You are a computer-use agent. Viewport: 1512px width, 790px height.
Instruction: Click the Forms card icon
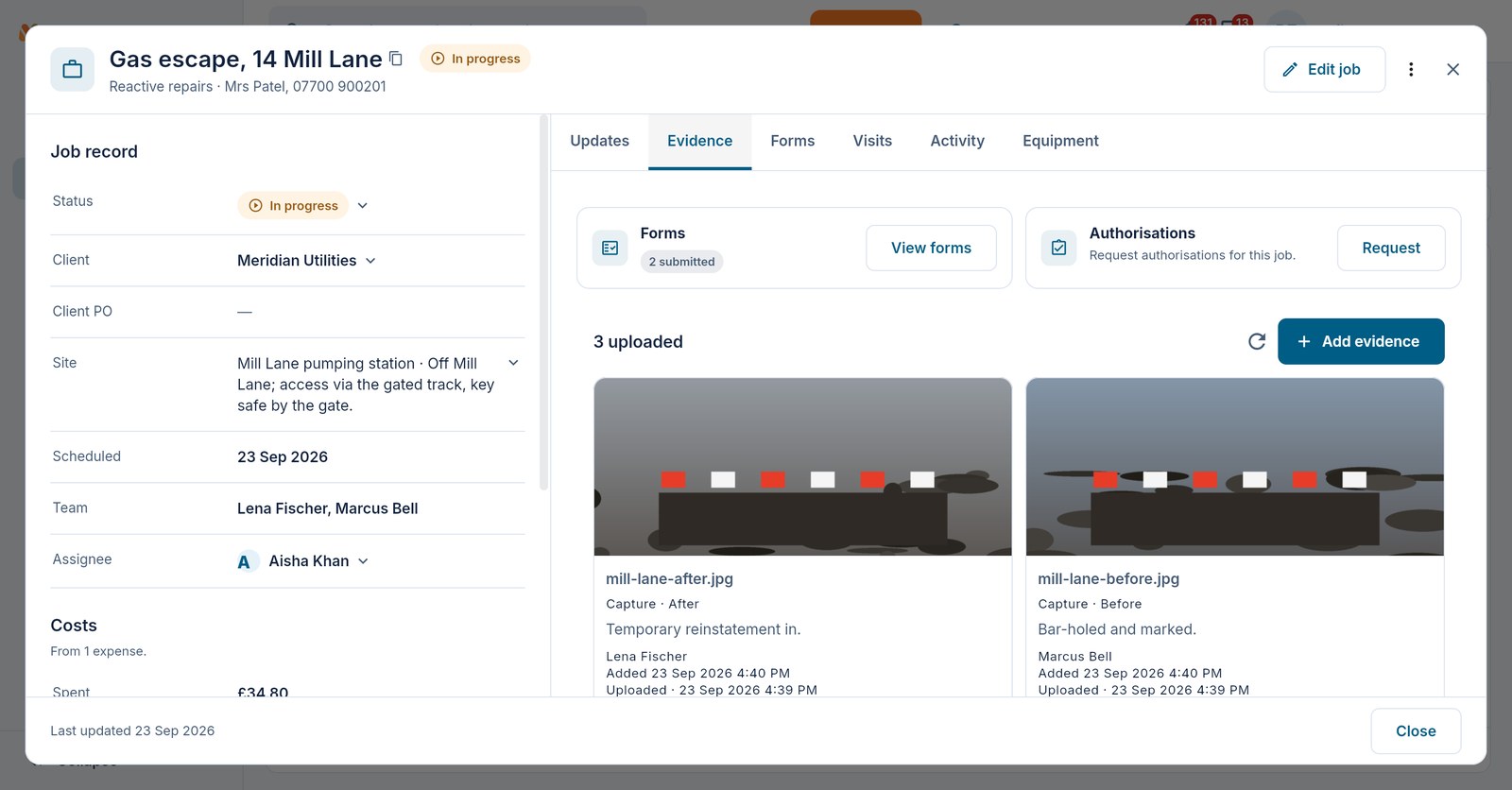(x=610, y=248)
